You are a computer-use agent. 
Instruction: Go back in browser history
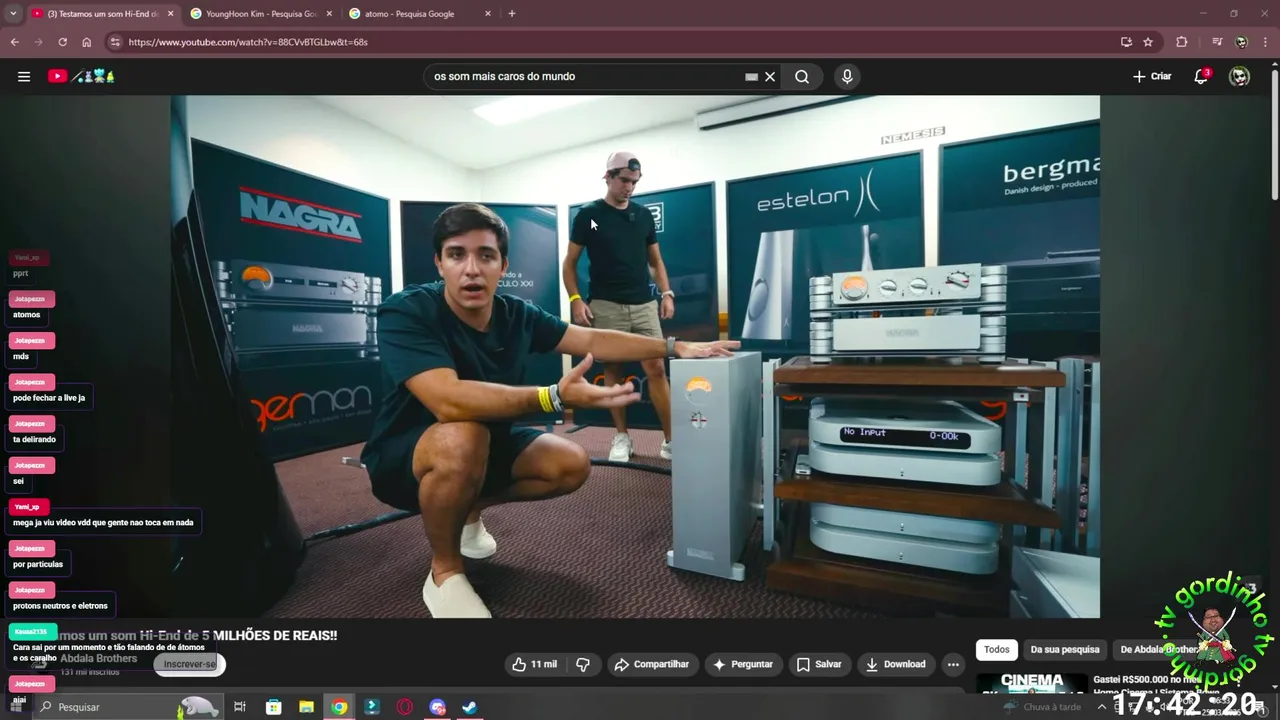14,42
